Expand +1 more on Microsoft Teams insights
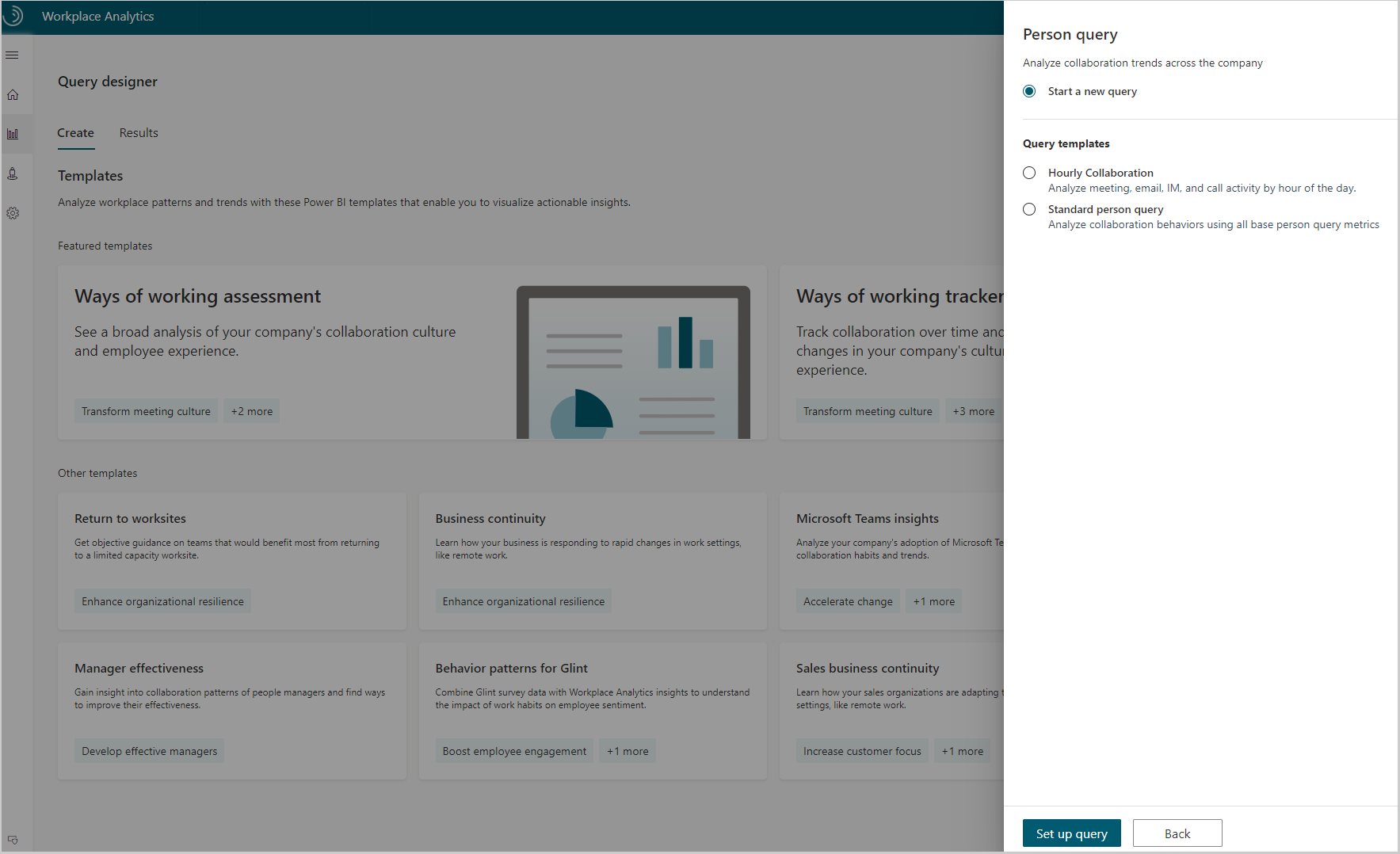Screen dimensions: 1400x854 pyautogui.click(x=934, y=601)
